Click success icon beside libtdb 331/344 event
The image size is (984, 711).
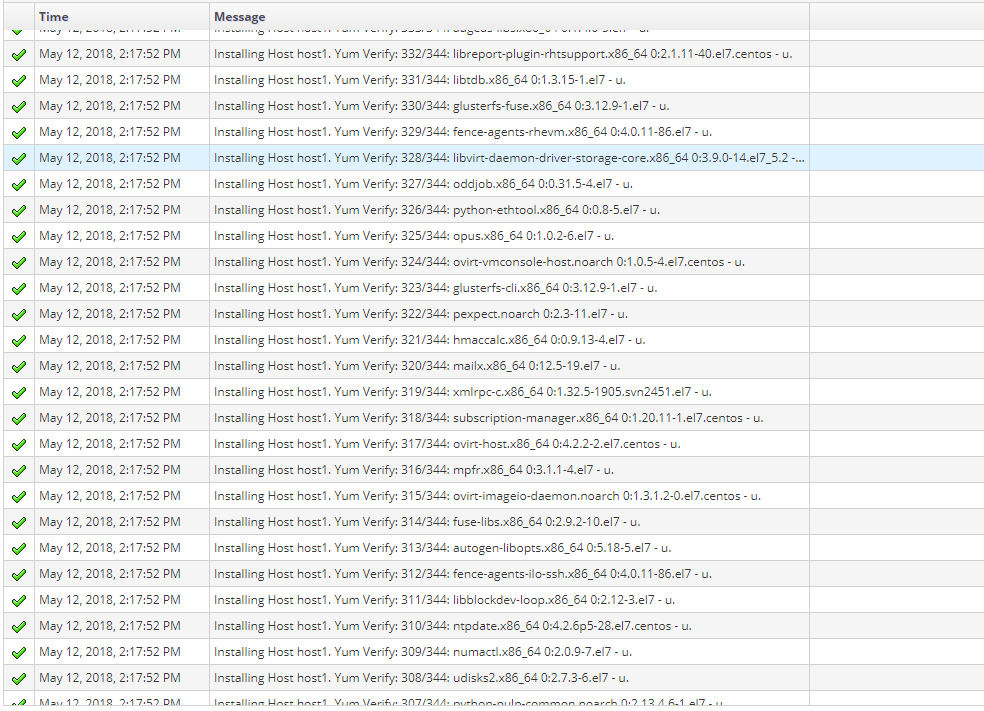(x=18, y=80)
